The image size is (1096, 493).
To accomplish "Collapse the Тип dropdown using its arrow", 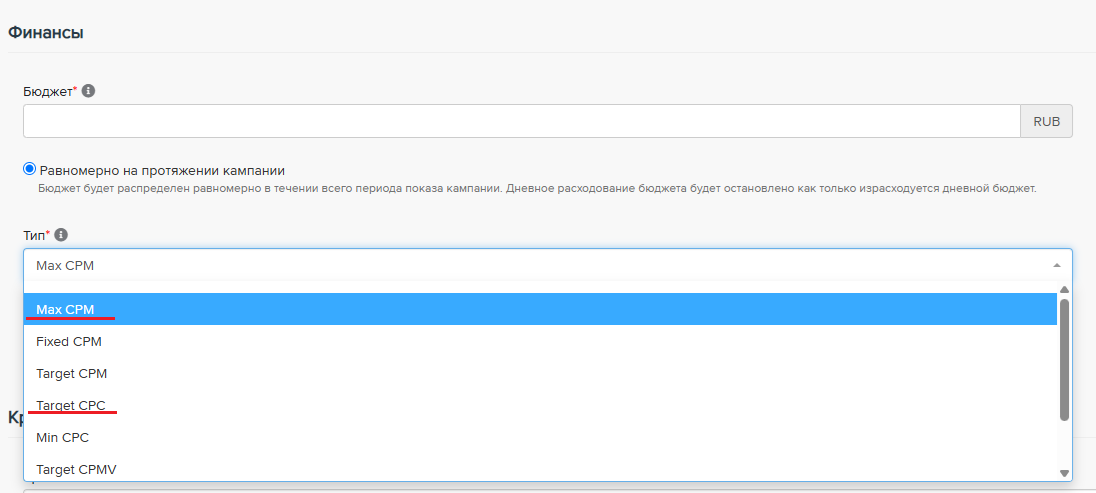I will pos(1057,265).
